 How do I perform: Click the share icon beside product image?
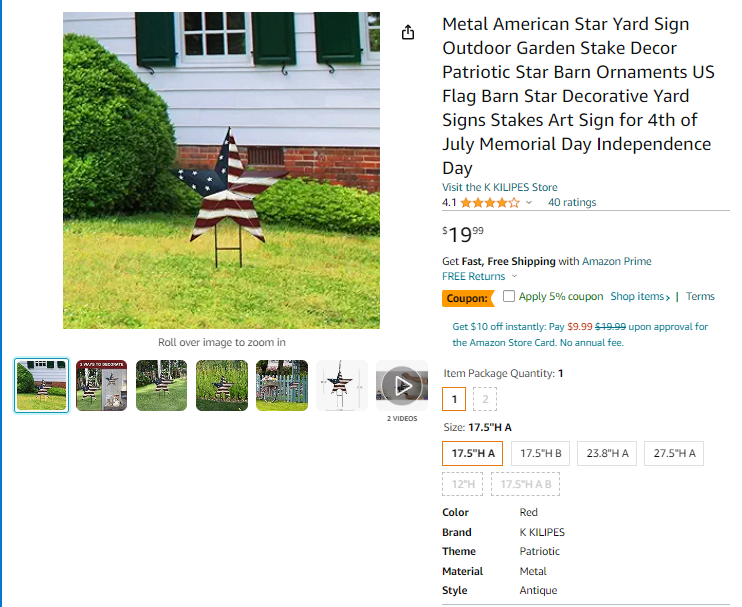[408, 33]
